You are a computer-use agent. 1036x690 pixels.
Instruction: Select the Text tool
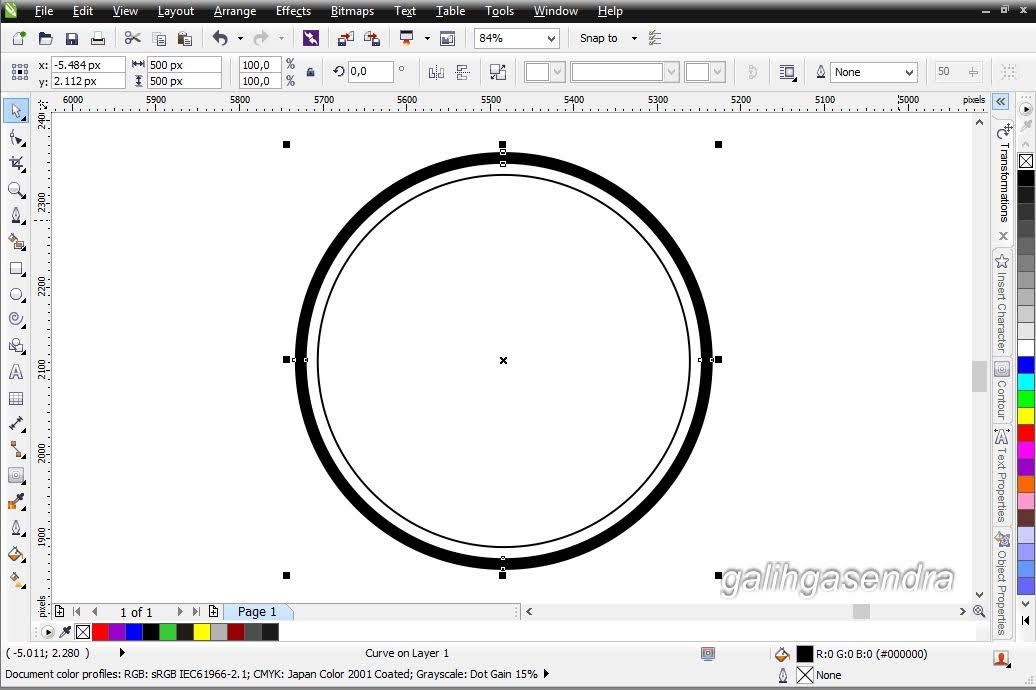pyautogui.click(x=17, y=372)
